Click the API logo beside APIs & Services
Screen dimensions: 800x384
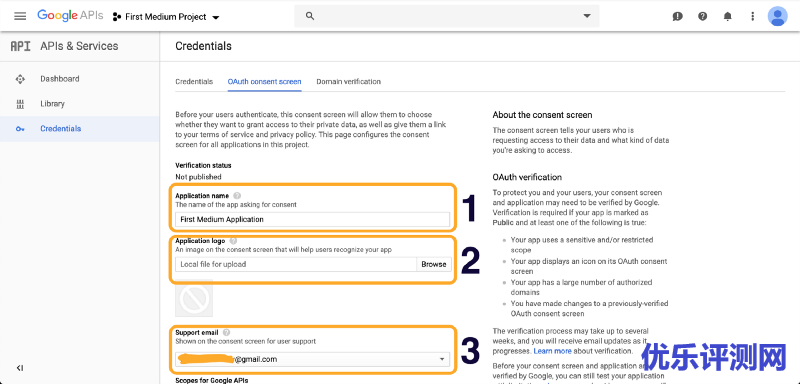click(20, 46)
